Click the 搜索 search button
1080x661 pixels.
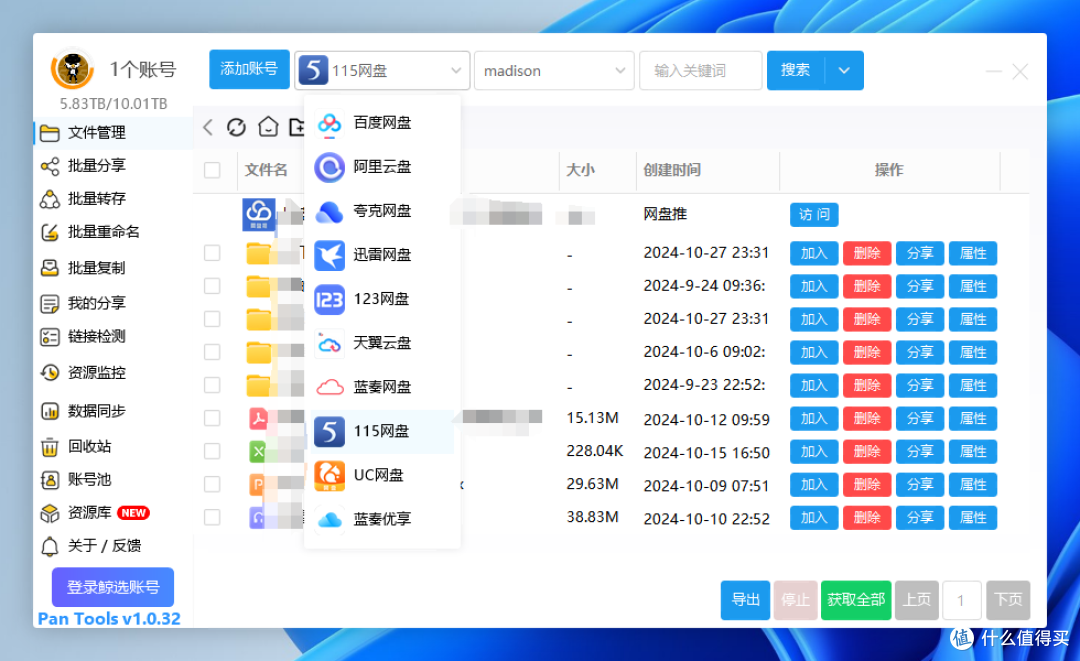[x=796, y=70]
